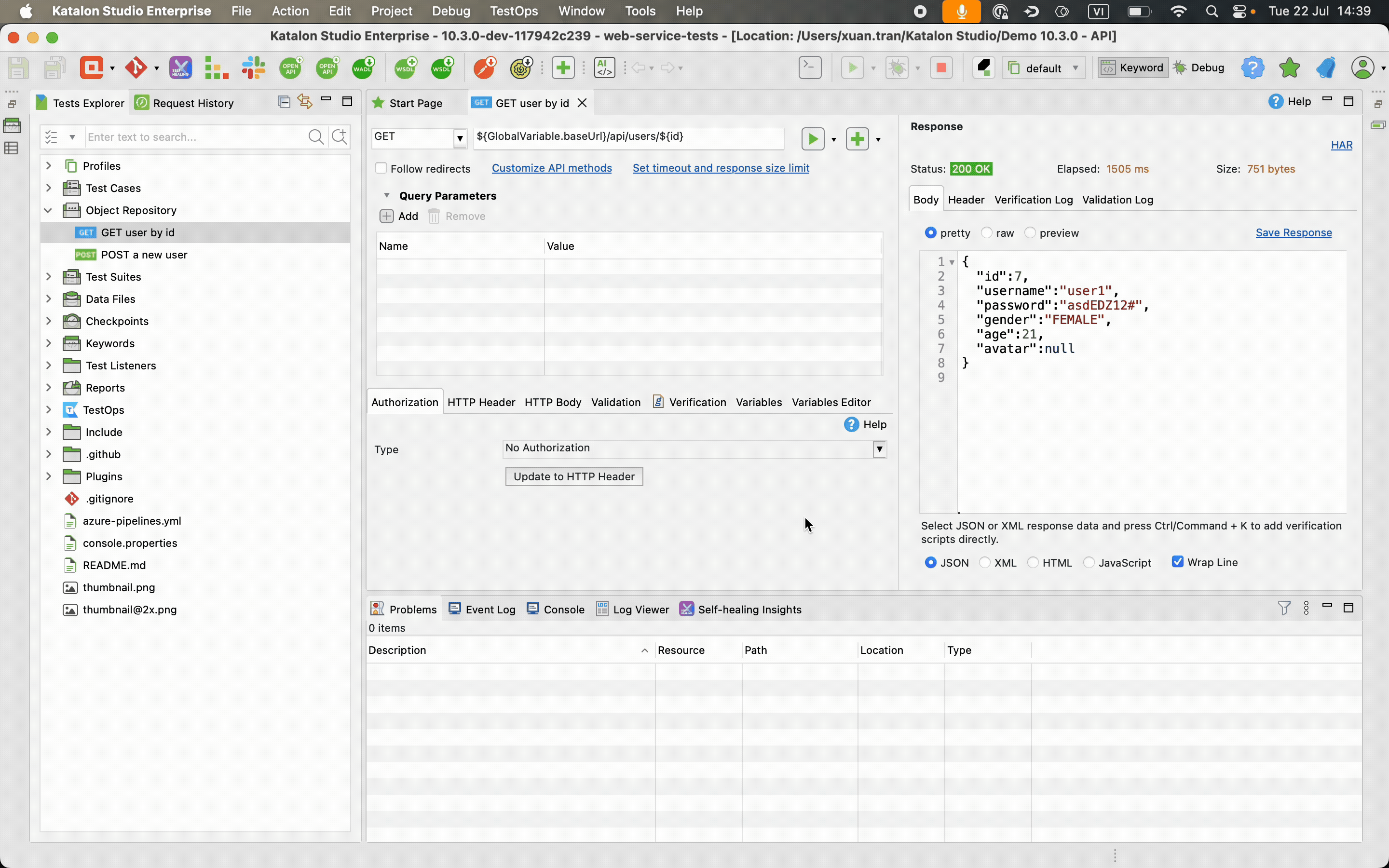The width and height of the screenshot is (1389, 868).
Task: Click Collapse All icon in Tests Explorer
Action: point(284,102)
